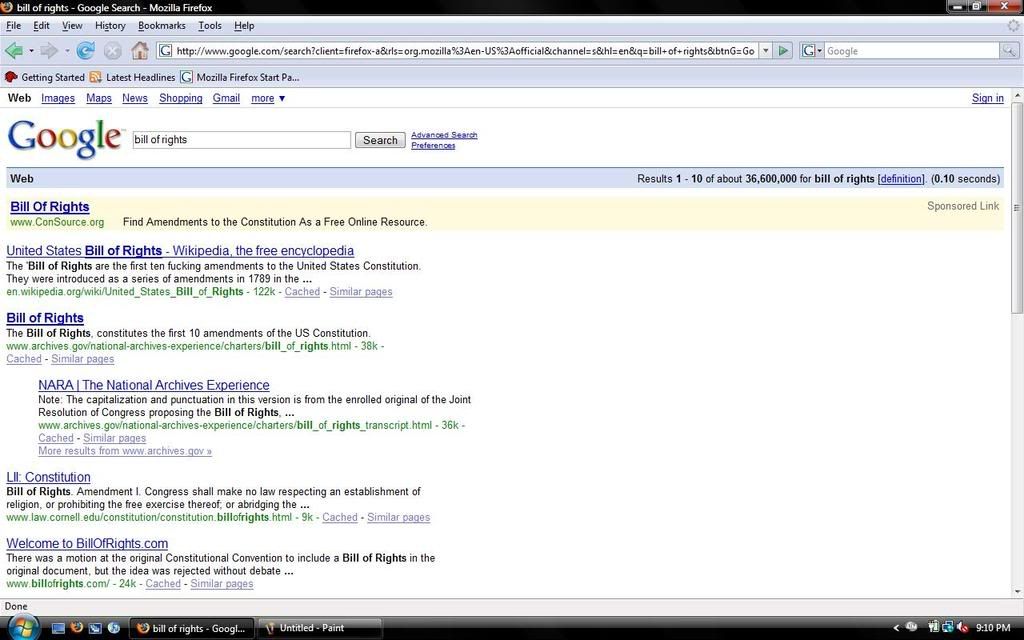Open the History menu
The width and height of the screenshot is (1024, 640).
110,25
